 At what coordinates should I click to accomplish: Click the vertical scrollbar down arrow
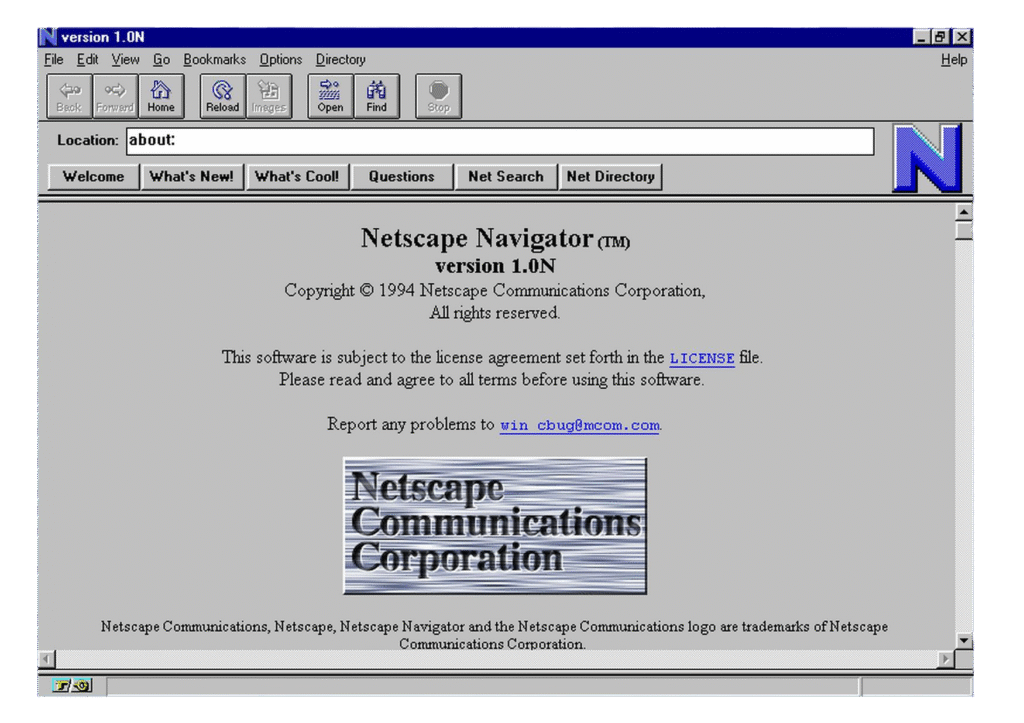coord(964,641)
